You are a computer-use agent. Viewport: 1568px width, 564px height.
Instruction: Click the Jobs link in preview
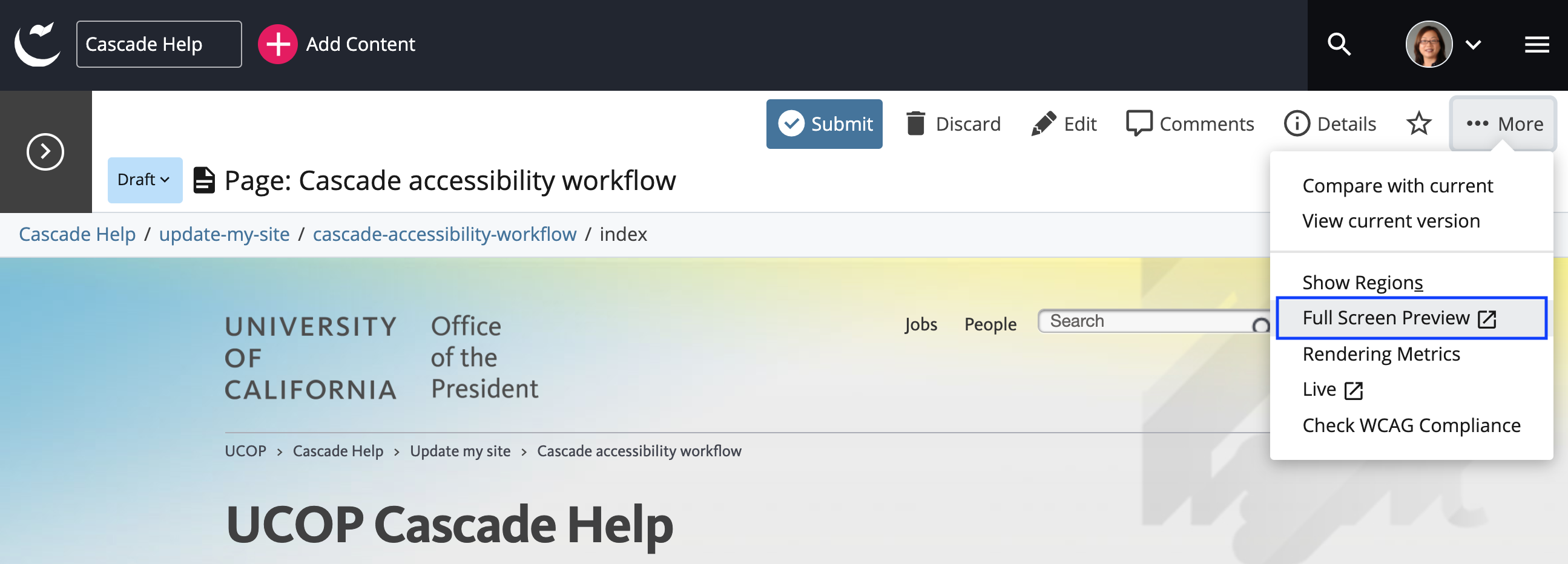coord(920,324)
